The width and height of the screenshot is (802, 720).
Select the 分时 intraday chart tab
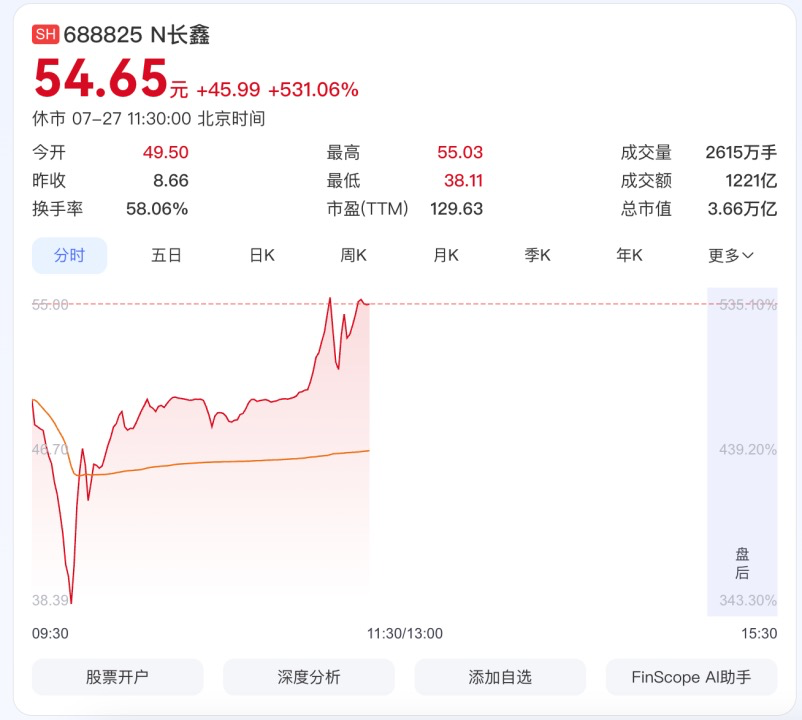tap(70, 255)
